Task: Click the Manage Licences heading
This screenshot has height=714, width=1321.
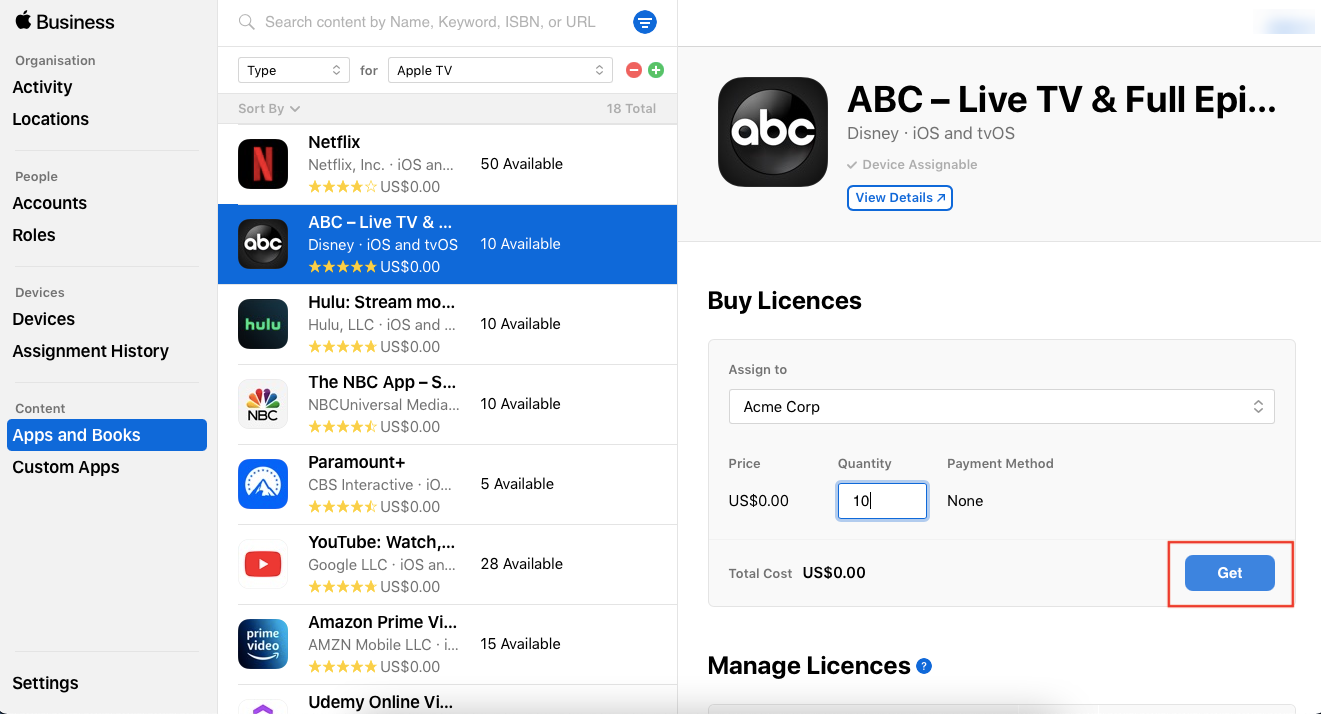Action: click(809, 666)
